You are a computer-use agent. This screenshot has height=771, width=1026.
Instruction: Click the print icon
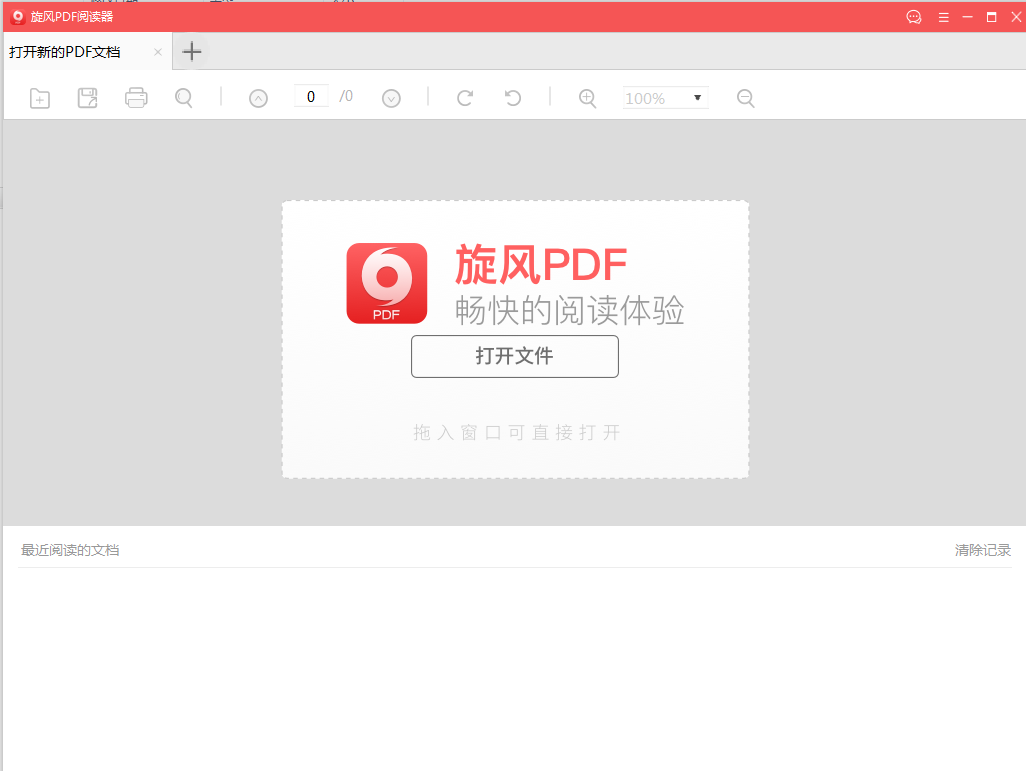136,97
